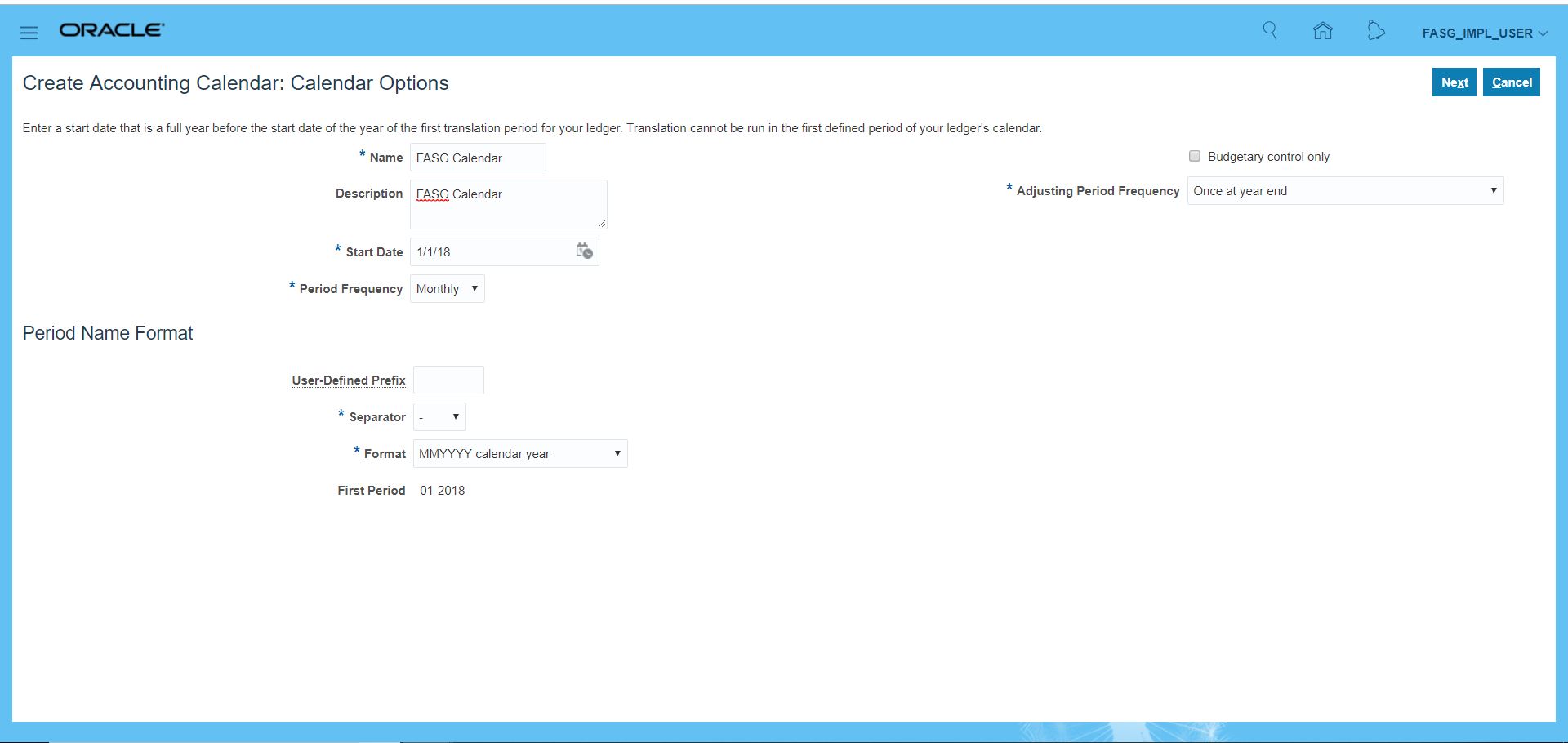Open the search magnifier icon
Screen dimensions: 1568x743
[1270, 31]
